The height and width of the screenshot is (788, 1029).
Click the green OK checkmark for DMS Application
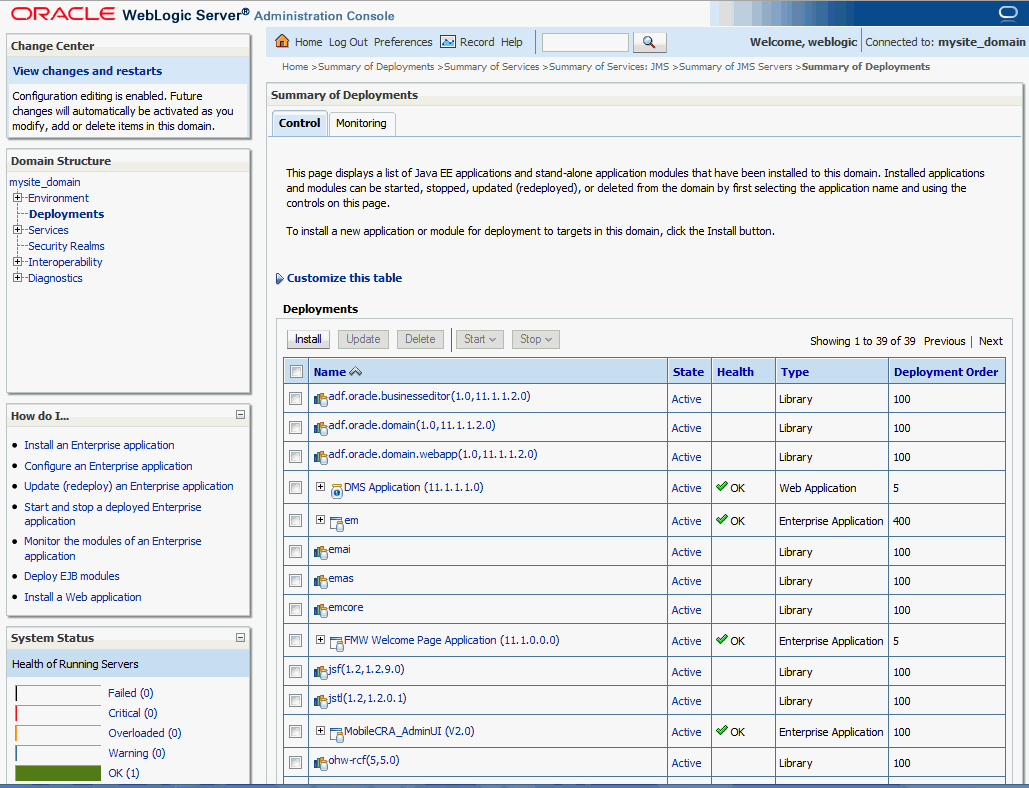point(722,486)
